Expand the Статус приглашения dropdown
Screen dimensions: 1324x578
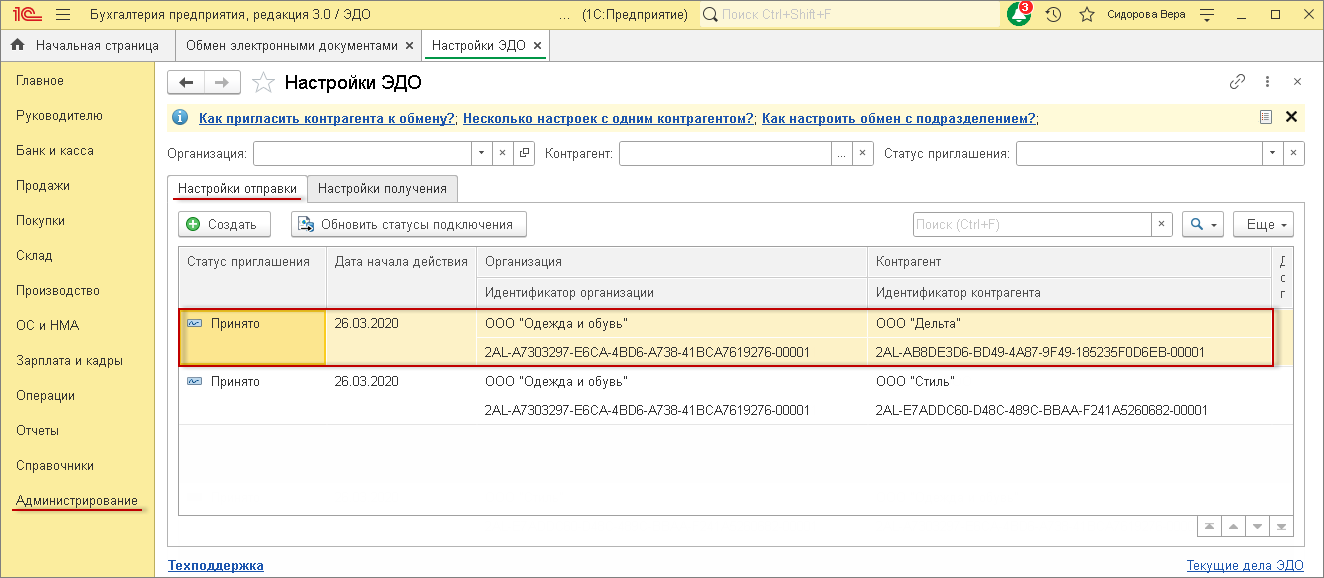[x=1273, y=154]
